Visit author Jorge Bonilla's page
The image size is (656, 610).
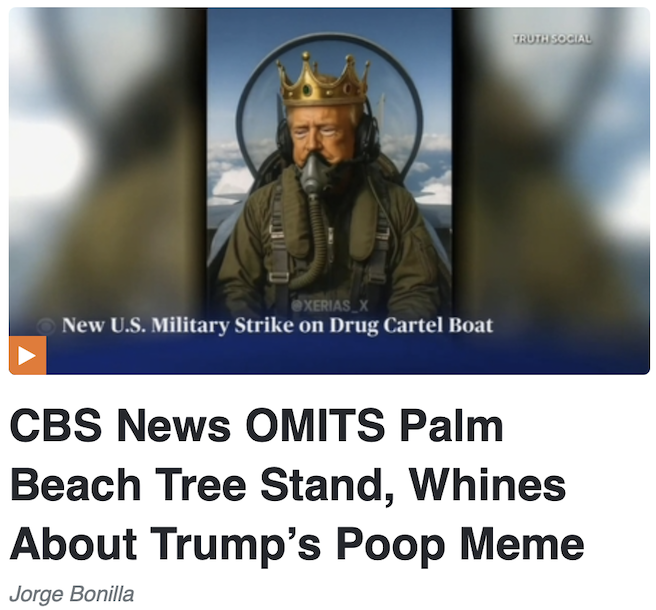pos(72,594)
